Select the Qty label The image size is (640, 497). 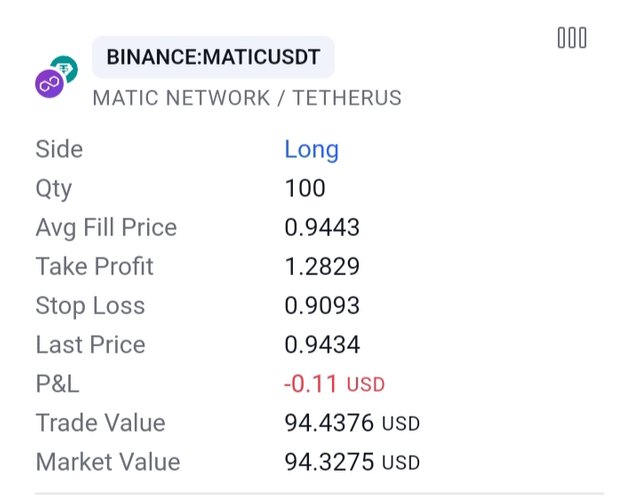(54, 189)
